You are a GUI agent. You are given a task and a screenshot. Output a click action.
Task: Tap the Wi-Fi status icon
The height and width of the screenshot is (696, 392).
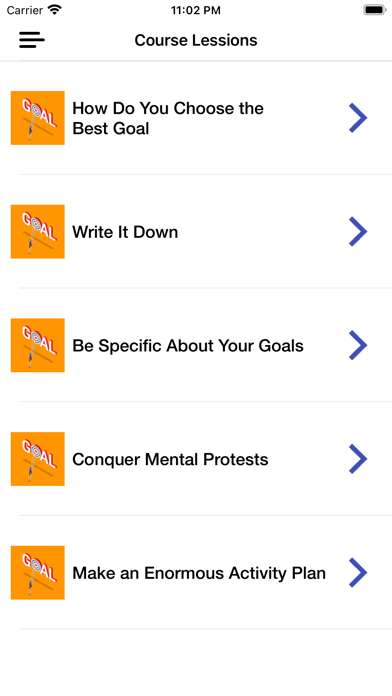coord(55,10)
